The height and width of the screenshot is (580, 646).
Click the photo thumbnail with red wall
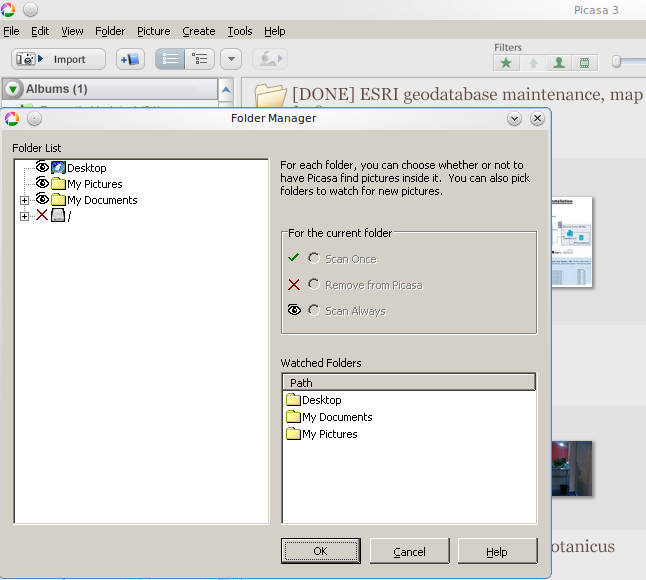tap(571, 468)
